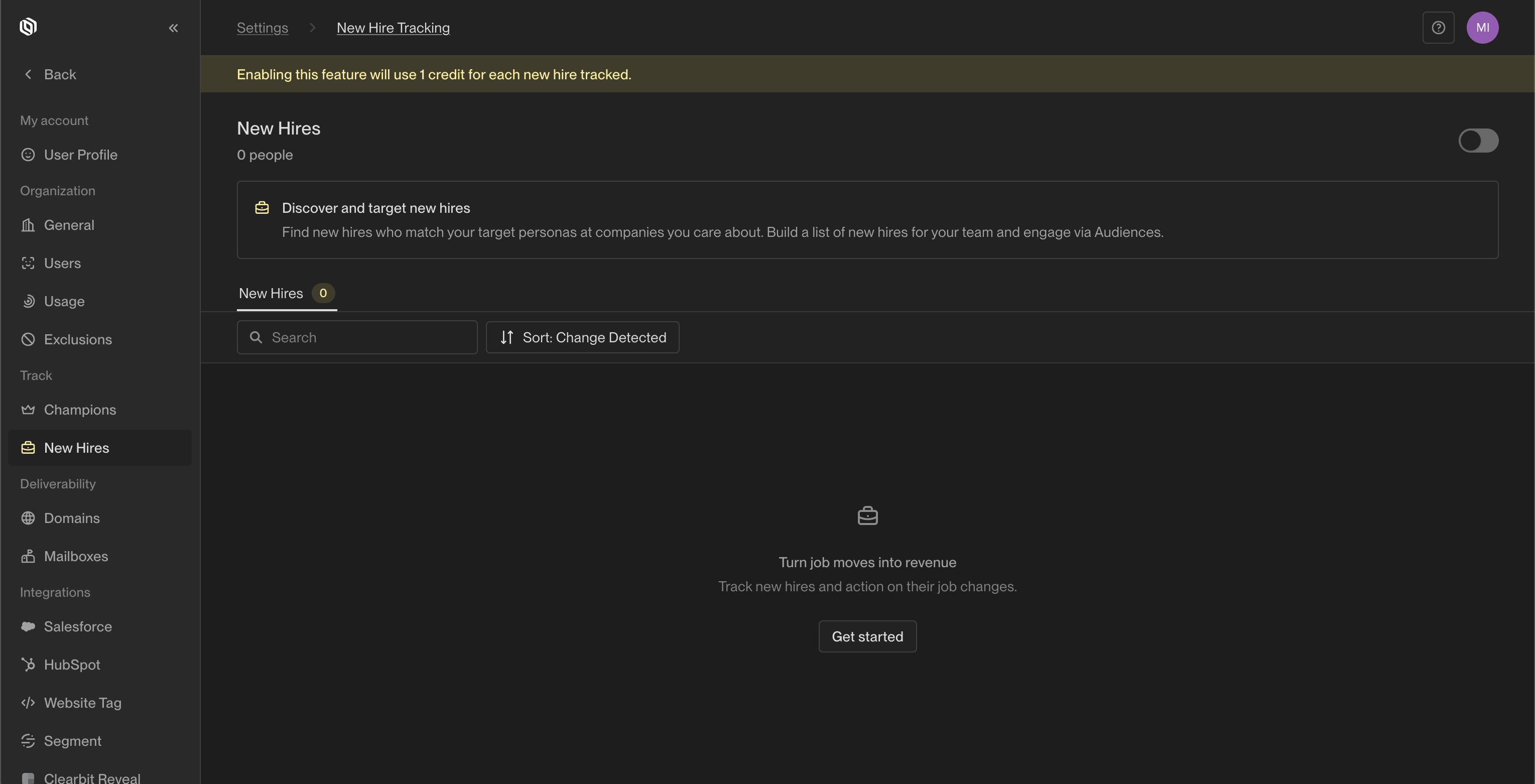The width and height of the screenshot is (1535, 784).
Task: Click the Users face-scan icon
Action: (x=28, y=264)
